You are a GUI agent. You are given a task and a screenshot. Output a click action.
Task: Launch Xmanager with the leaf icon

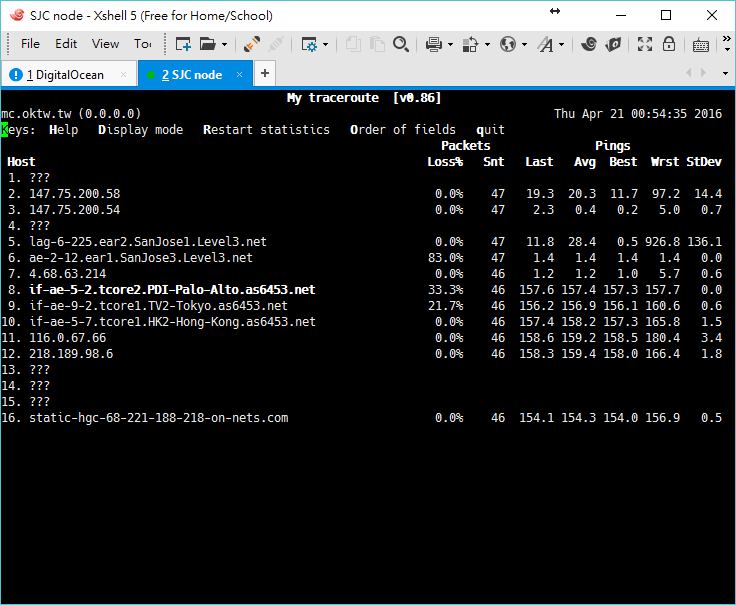coord(613,45)
